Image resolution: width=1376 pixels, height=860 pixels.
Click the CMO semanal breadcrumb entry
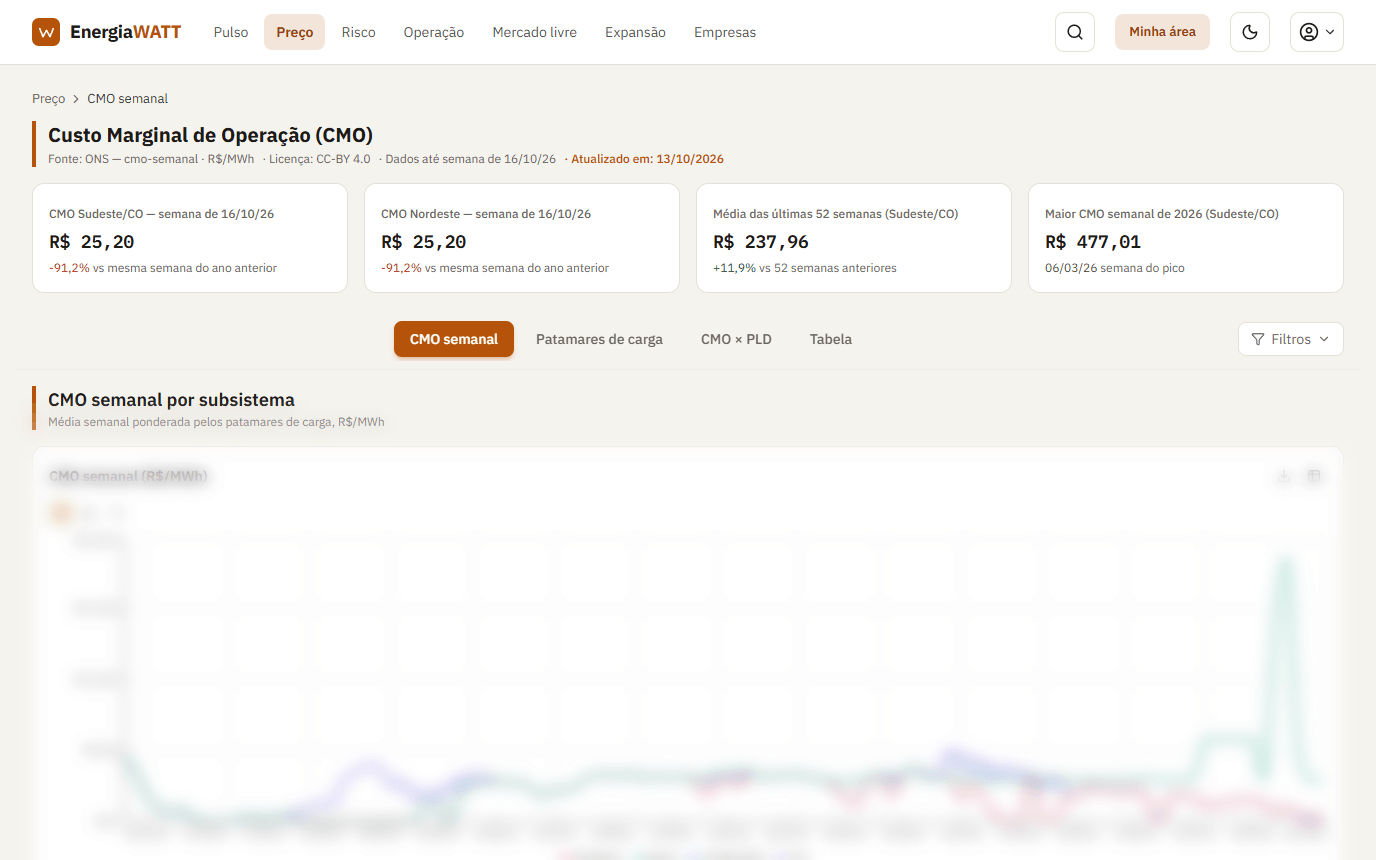tap(127, 99)
